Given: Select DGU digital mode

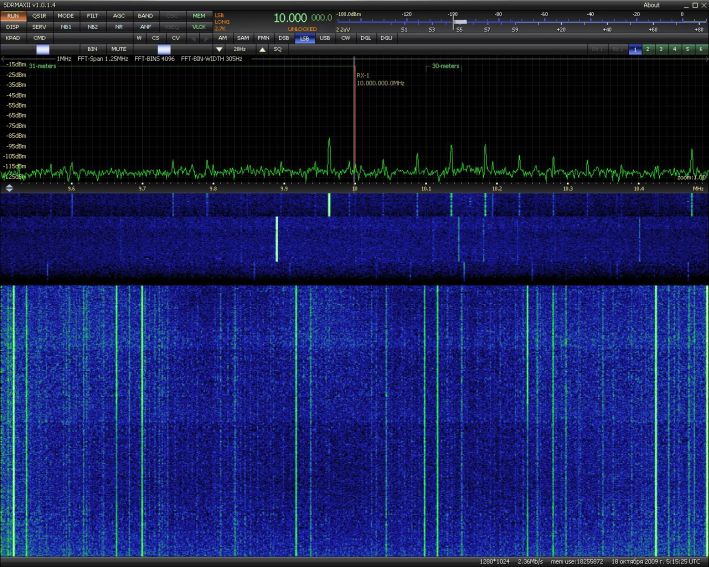Looking at the screenshot, I should point(387,38).
